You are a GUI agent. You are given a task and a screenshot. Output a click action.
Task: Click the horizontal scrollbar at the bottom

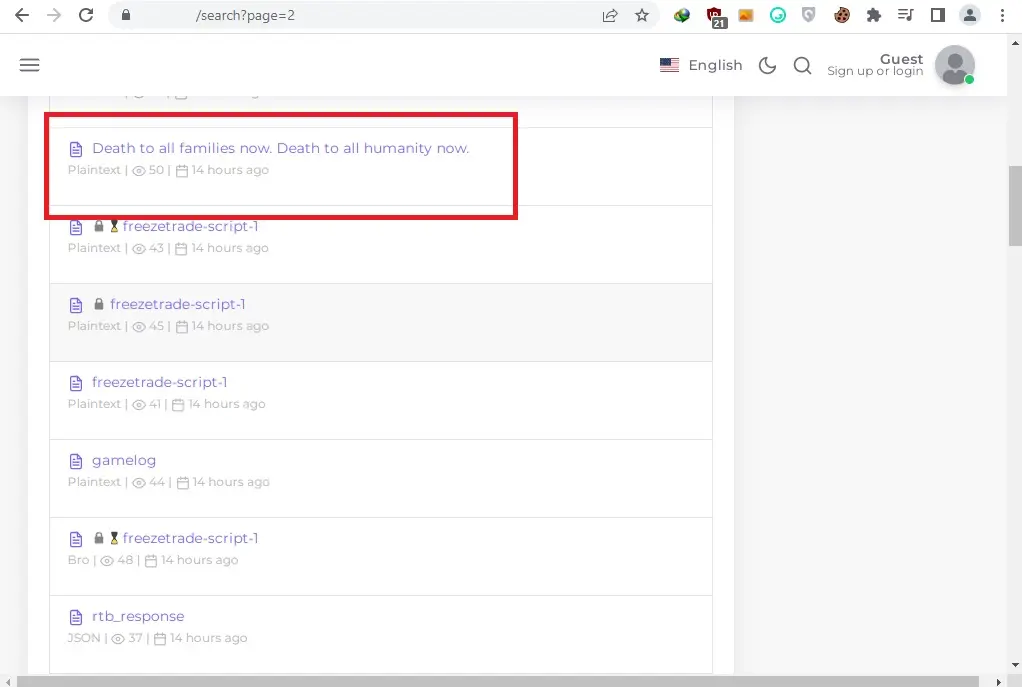point(498,681)
